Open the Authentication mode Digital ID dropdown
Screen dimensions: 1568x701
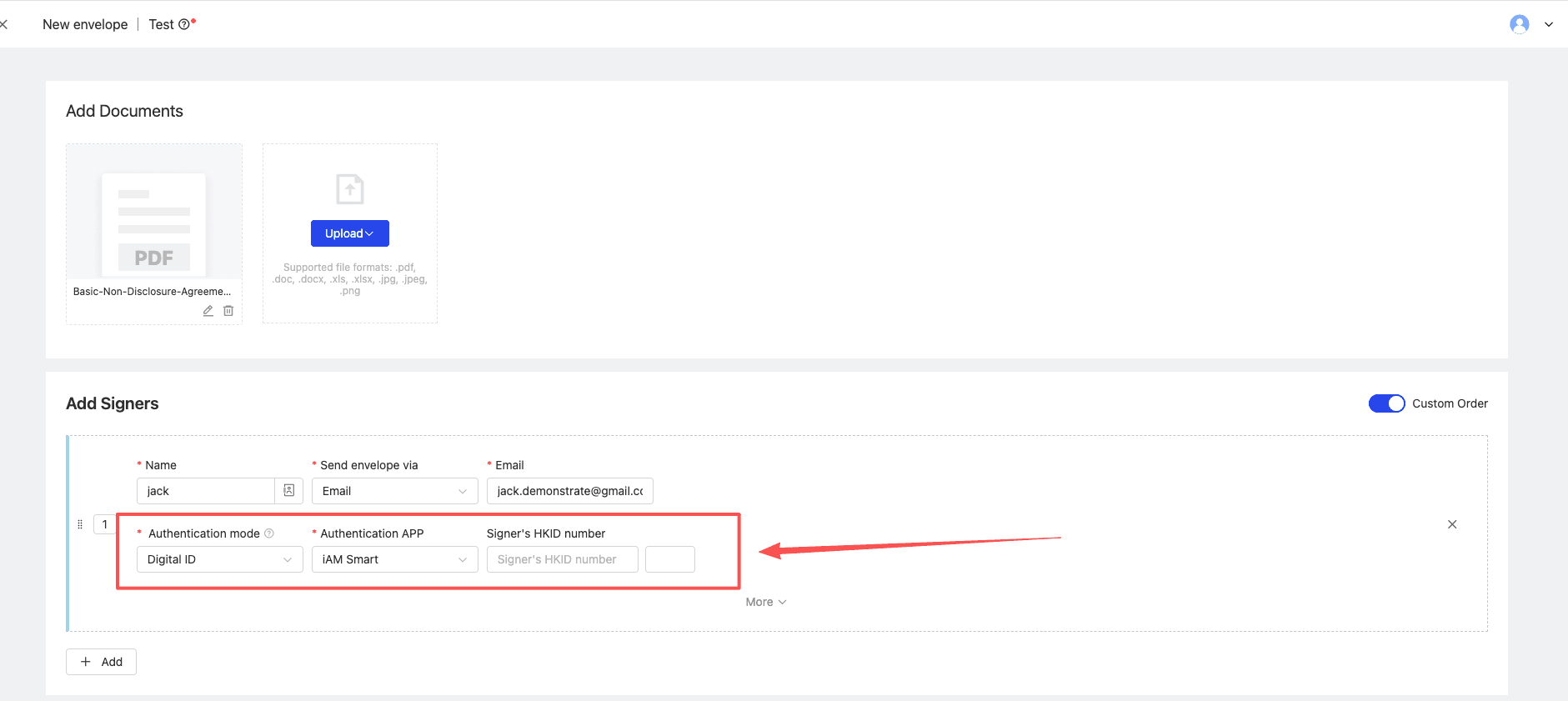pyautogui.click(x=220, y=559)
